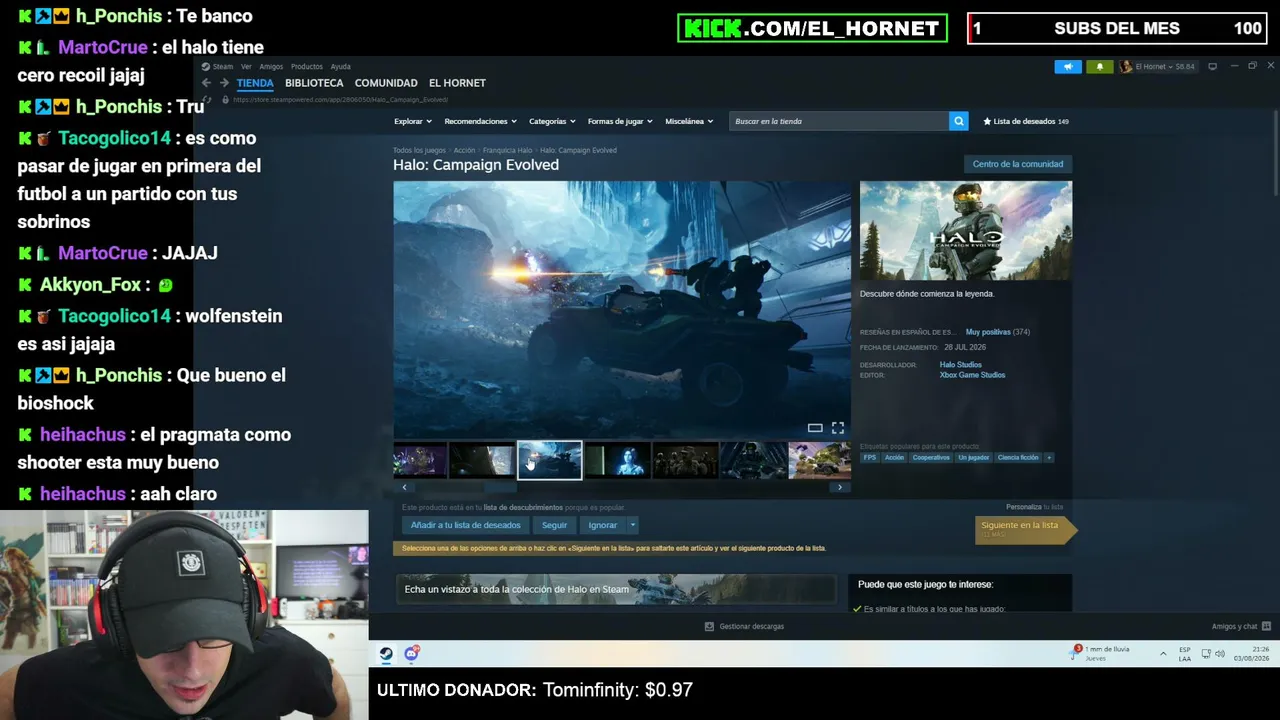1280x720 pixels.
Task: Open Lista de deseados
Action: click(1026, 121)
